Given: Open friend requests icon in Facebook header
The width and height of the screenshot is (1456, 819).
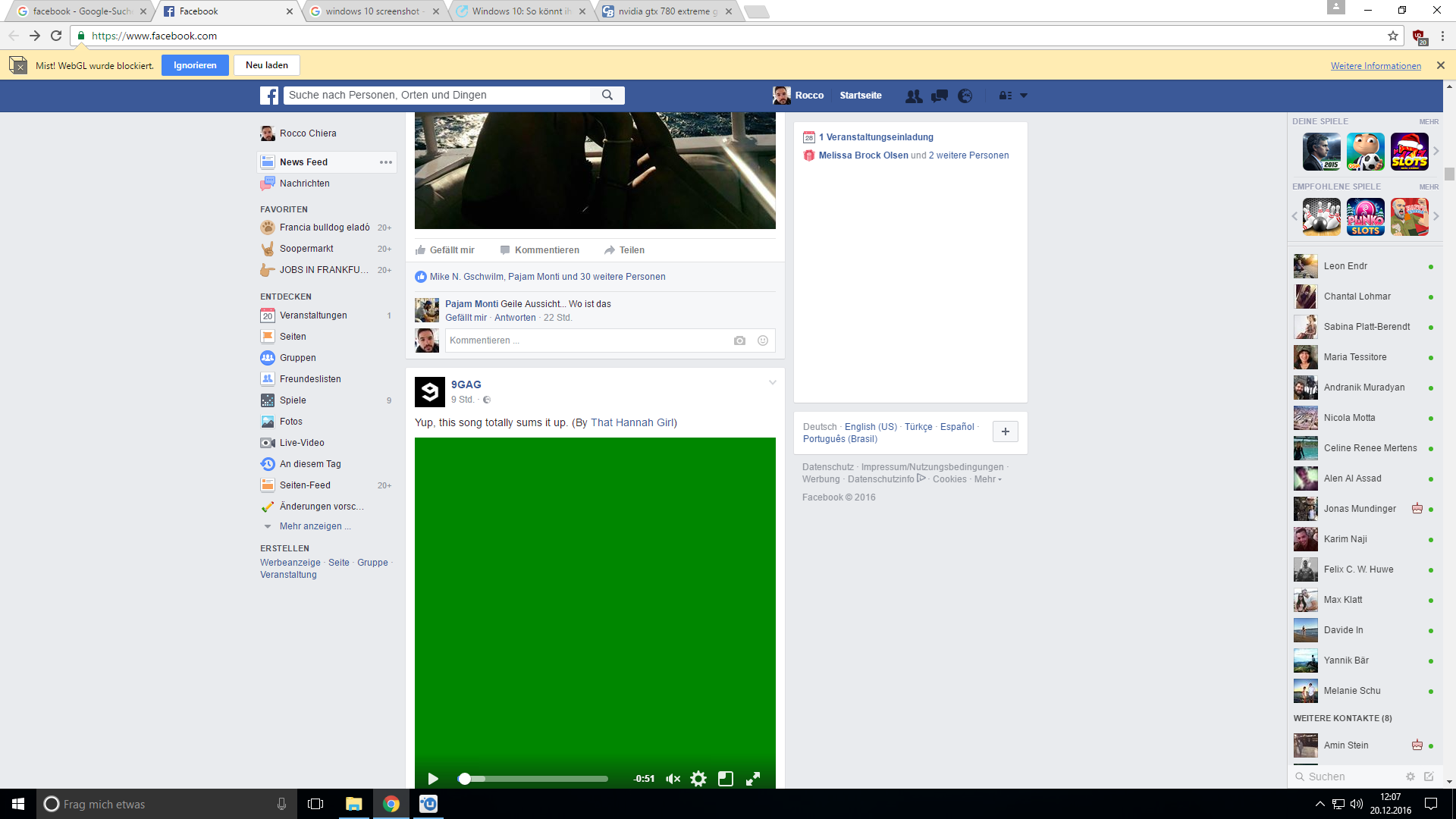Looking at the screenshot, I should (914, 96).
